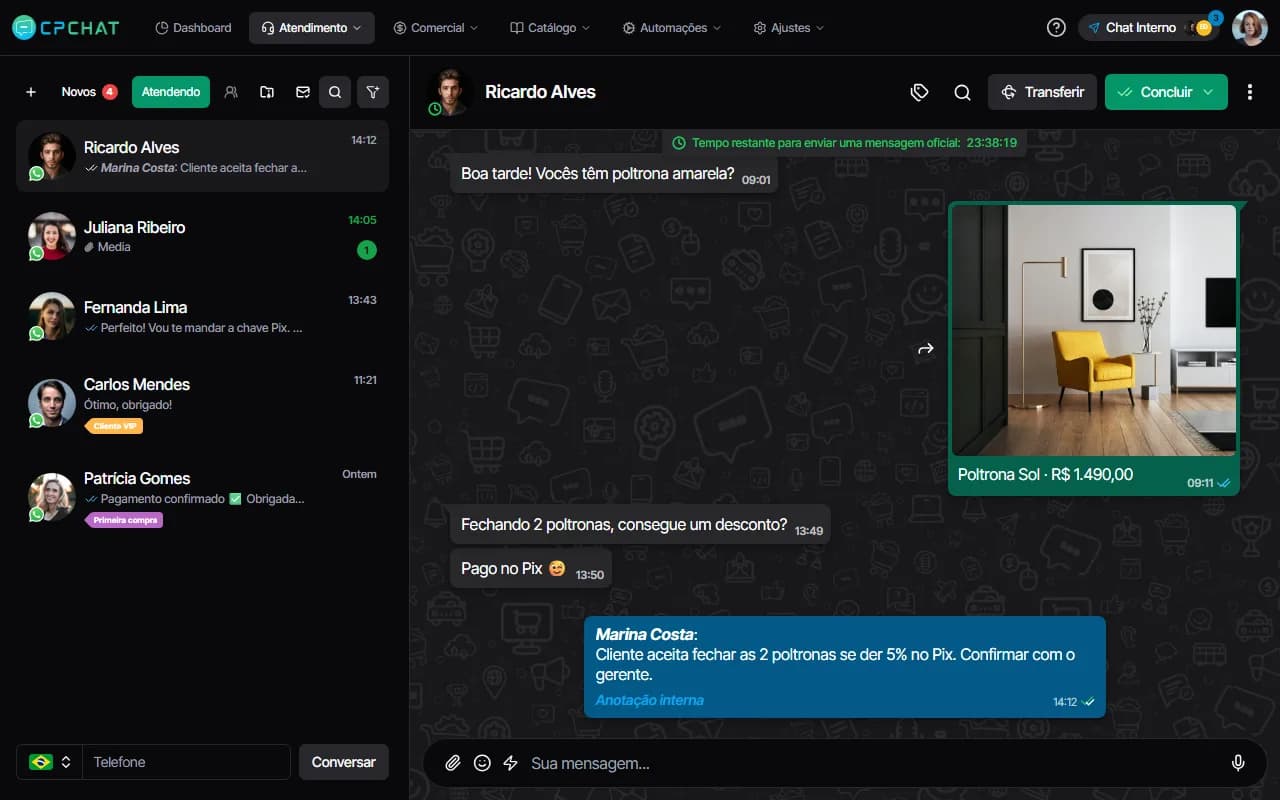Expand the Automações menu
This screenshot has width=1280, height=800.
[x=672, y=28]
